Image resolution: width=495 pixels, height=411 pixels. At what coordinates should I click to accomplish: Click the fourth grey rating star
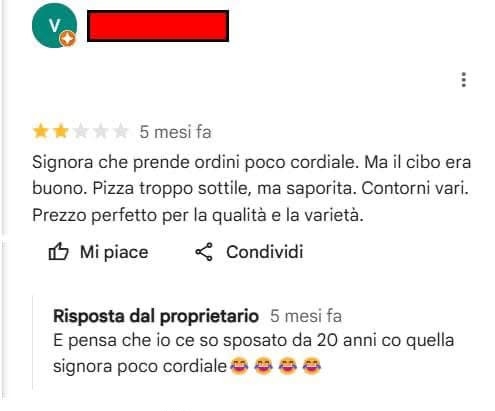click(x=101, y=131)
